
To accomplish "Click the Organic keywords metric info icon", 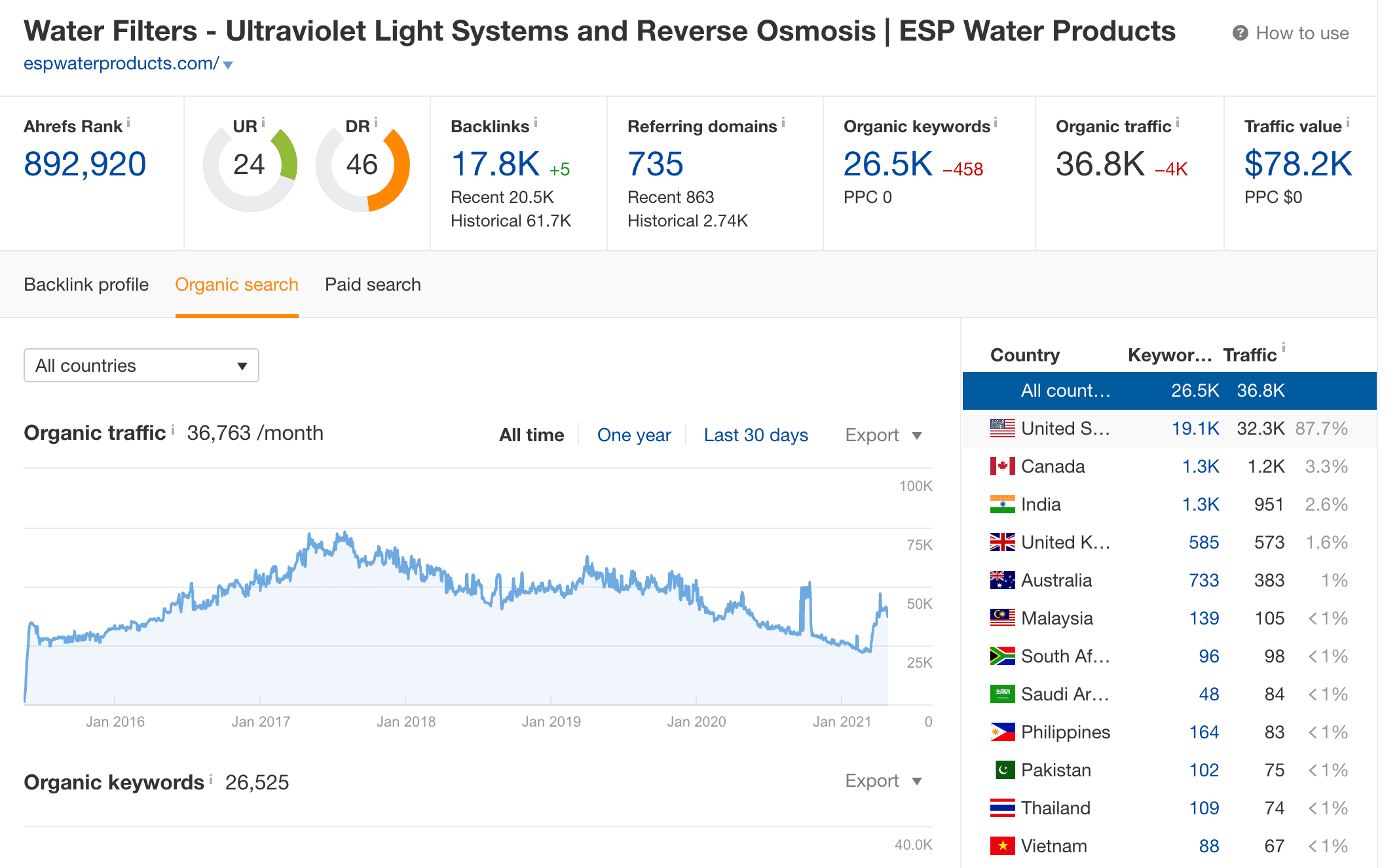I will [x=996, y=122].
